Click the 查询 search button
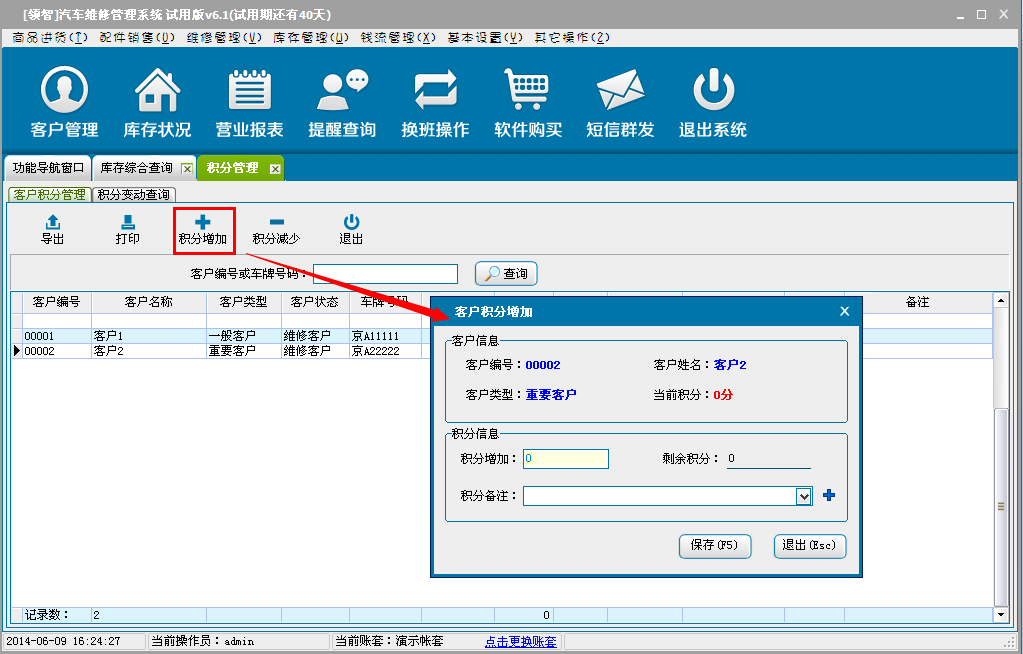The image size is (1023, 654). point(506,273)
